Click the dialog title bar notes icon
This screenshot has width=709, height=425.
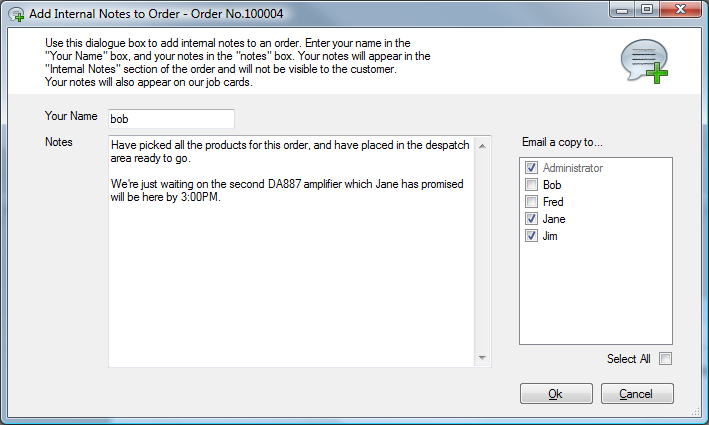[16, 13]
